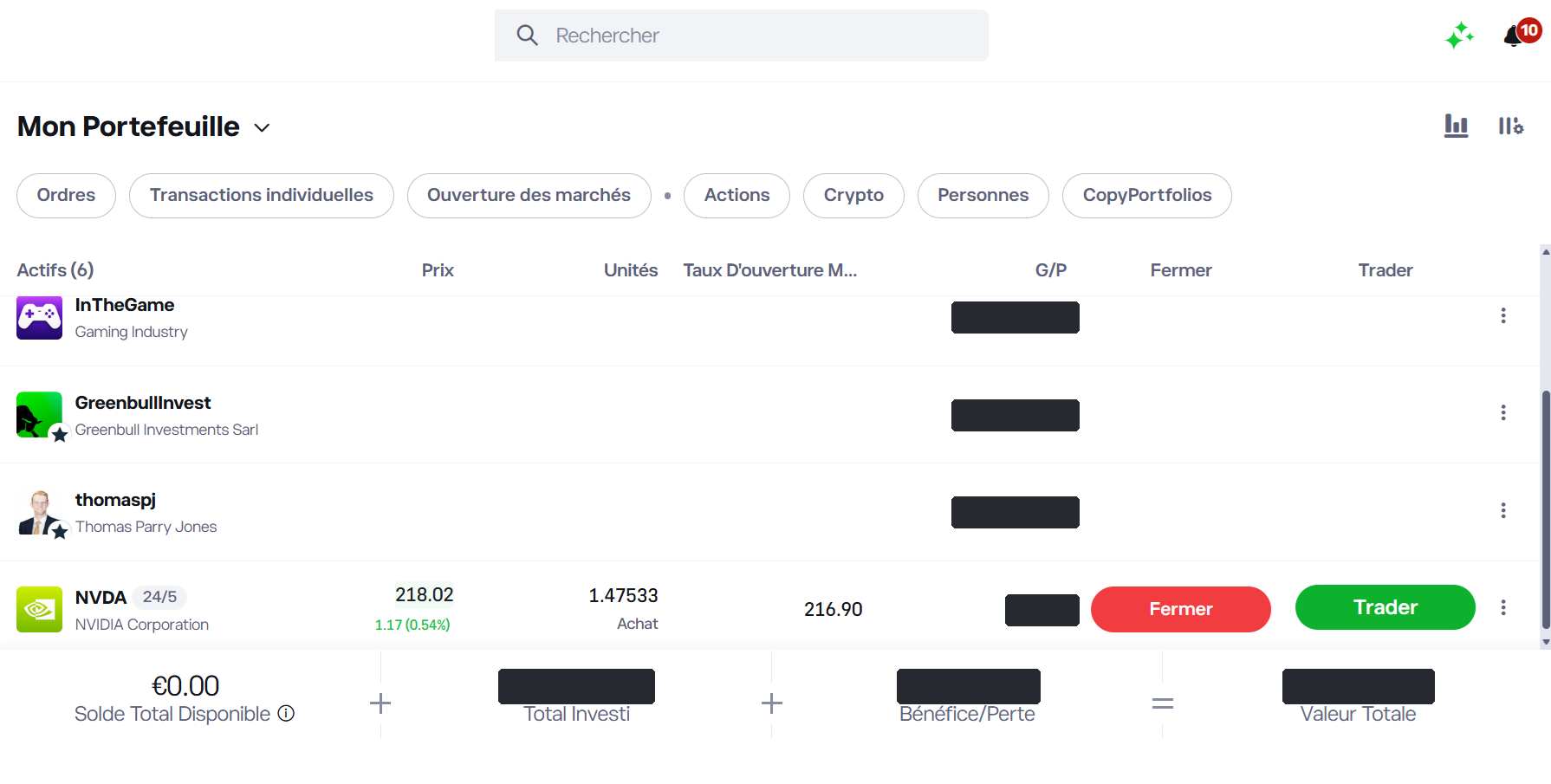Open more options for InTheGame row
The height and width of the screenshot is (784, 1551).
[1503, 315]
